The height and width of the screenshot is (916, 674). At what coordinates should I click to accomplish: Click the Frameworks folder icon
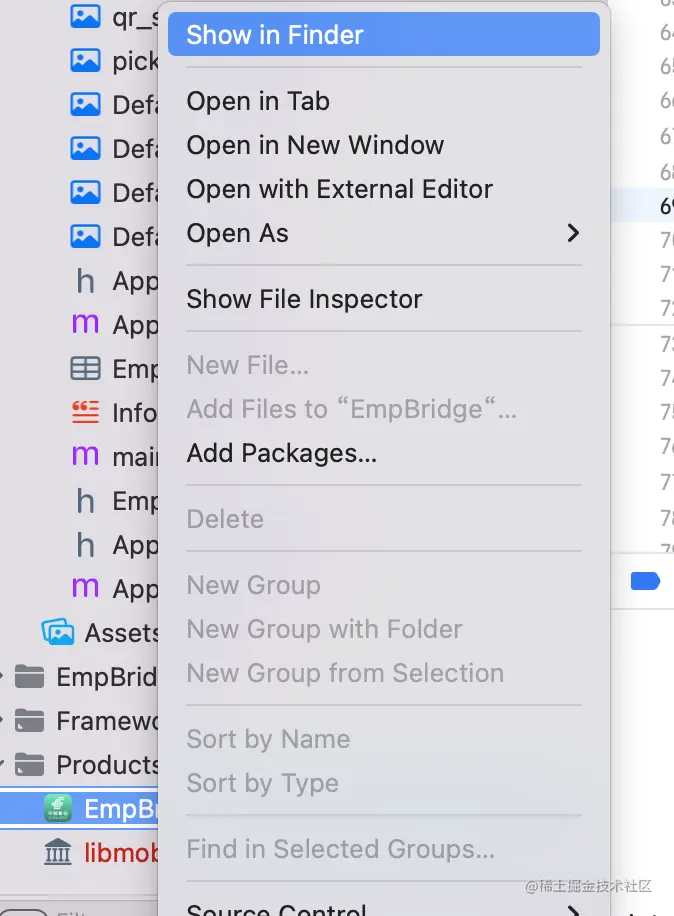[30, 721]
